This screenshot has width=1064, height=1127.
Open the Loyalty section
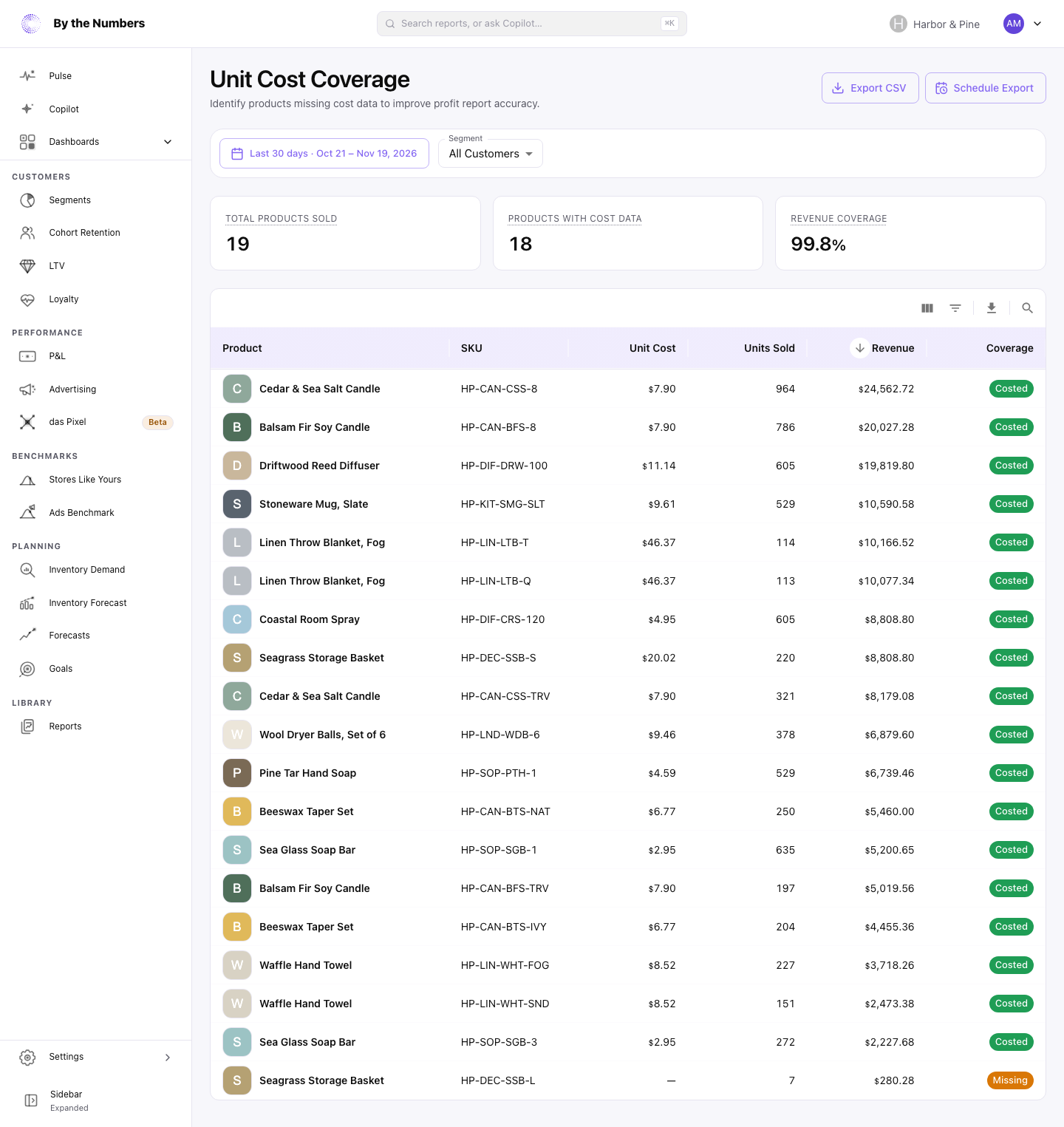(x=96, y=299)
